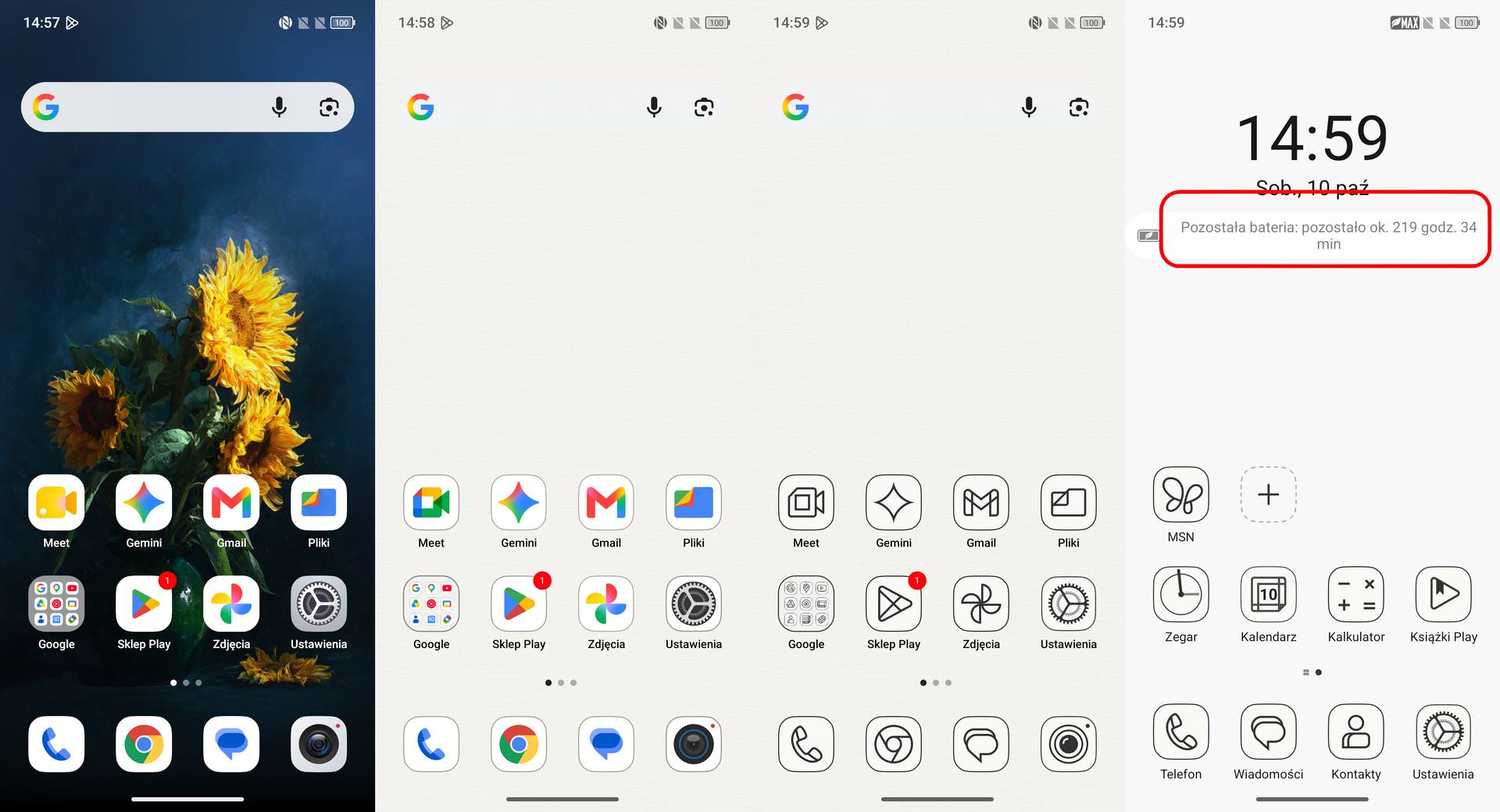
Task: Add app with the dashed plus tile
Action: [1269, 495]
